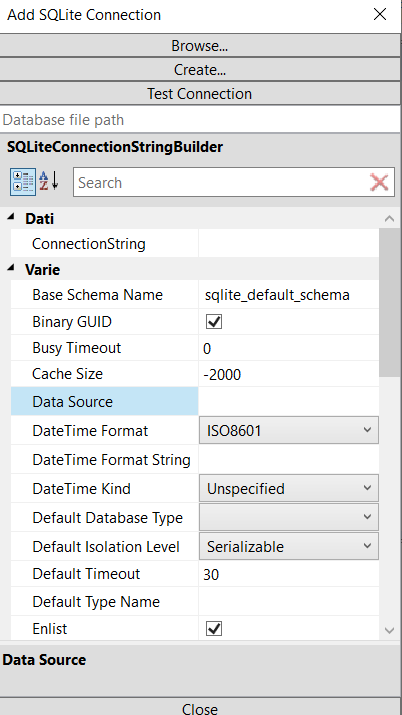Edit the Base Schema Name value
This screenshot has height=715, width=402.
[x=289, y=295]
